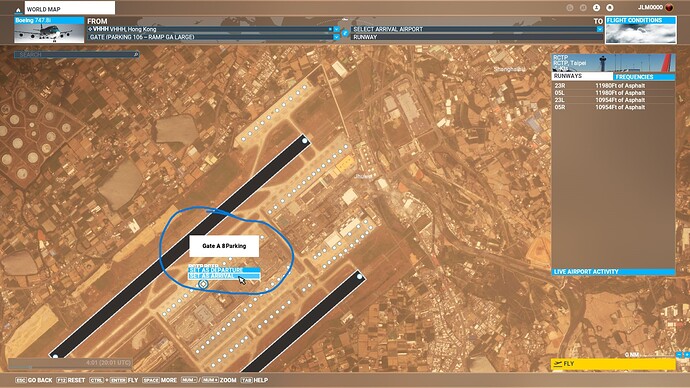This screenshot has width=690, height=388.
Task: Click the JLM0000 player avatar
Action: [x=669, y=7]
